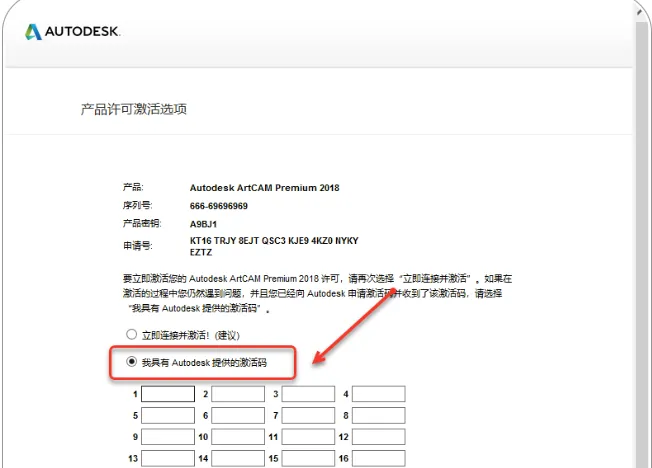652x468 pixels.
Task: Select the 立即连接并激活 radio button
Action: click(x=131, y=334)
